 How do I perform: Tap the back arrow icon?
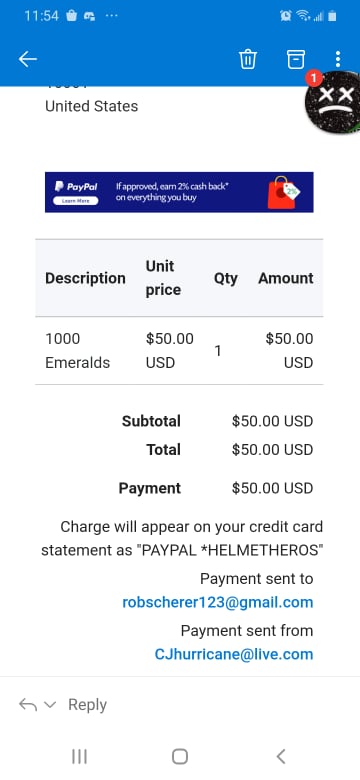28,59
